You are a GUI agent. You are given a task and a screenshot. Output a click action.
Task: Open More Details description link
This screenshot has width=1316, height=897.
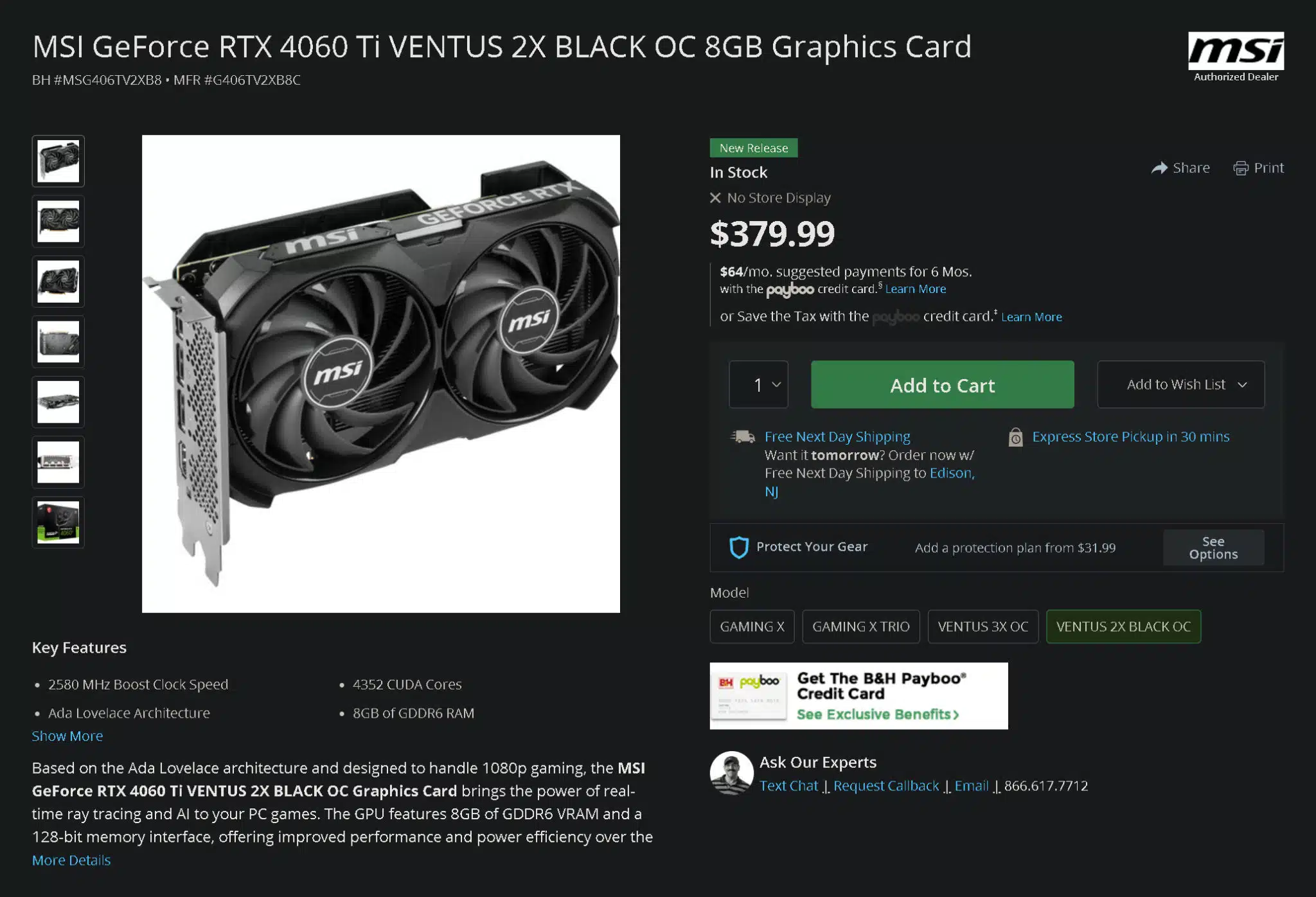tap(71, 860)
